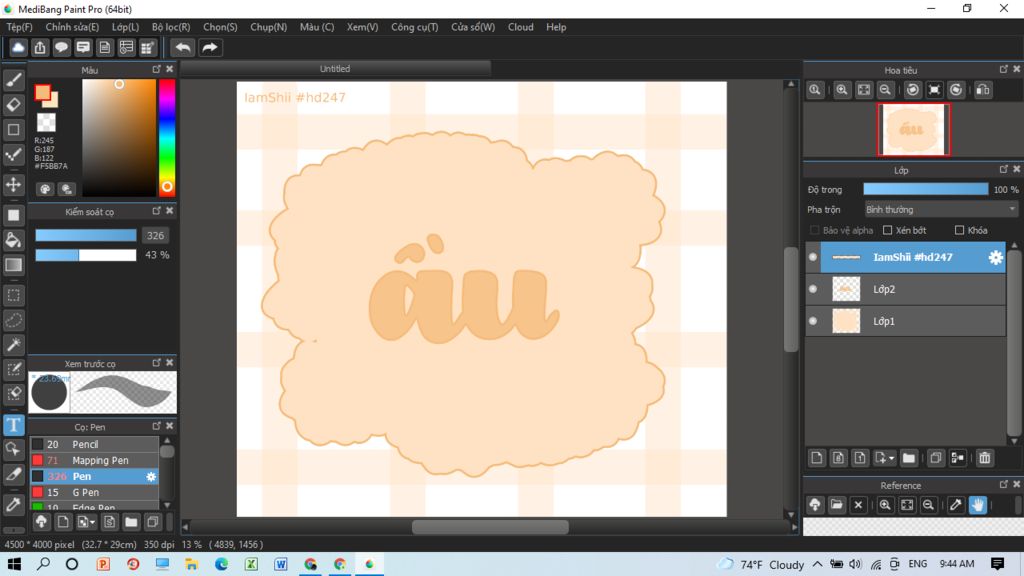Select the Lớp2 layer row
This screenshot has width=1024, height=576.
[x=906, y=289]
